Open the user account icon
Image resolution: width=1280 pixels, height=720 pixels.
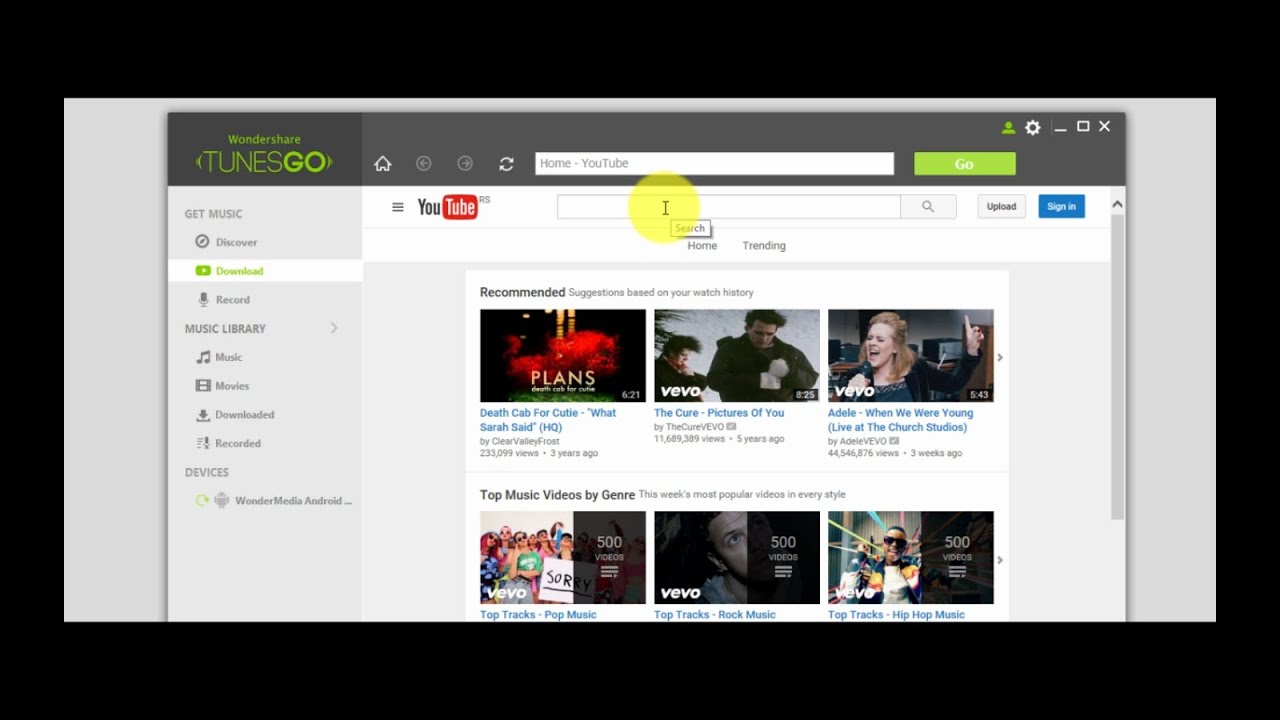[x=1008, y=127]
